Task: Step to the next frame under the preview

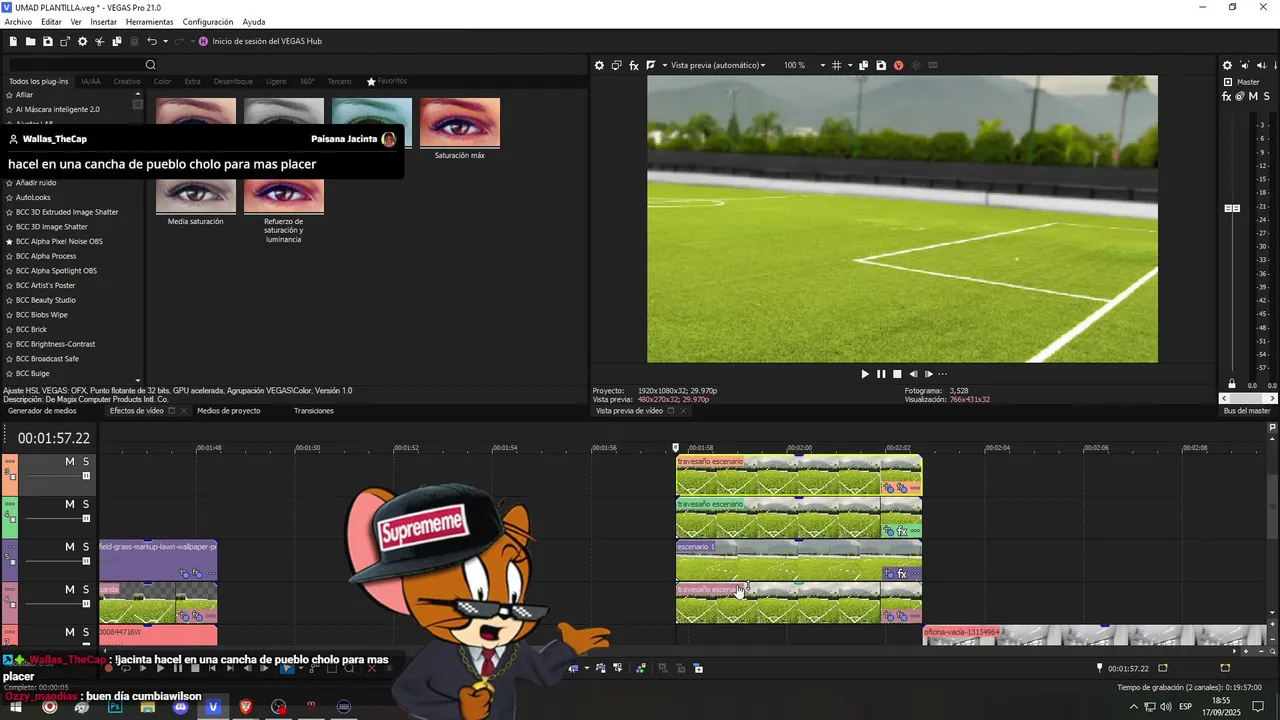Action: (928, 374)
